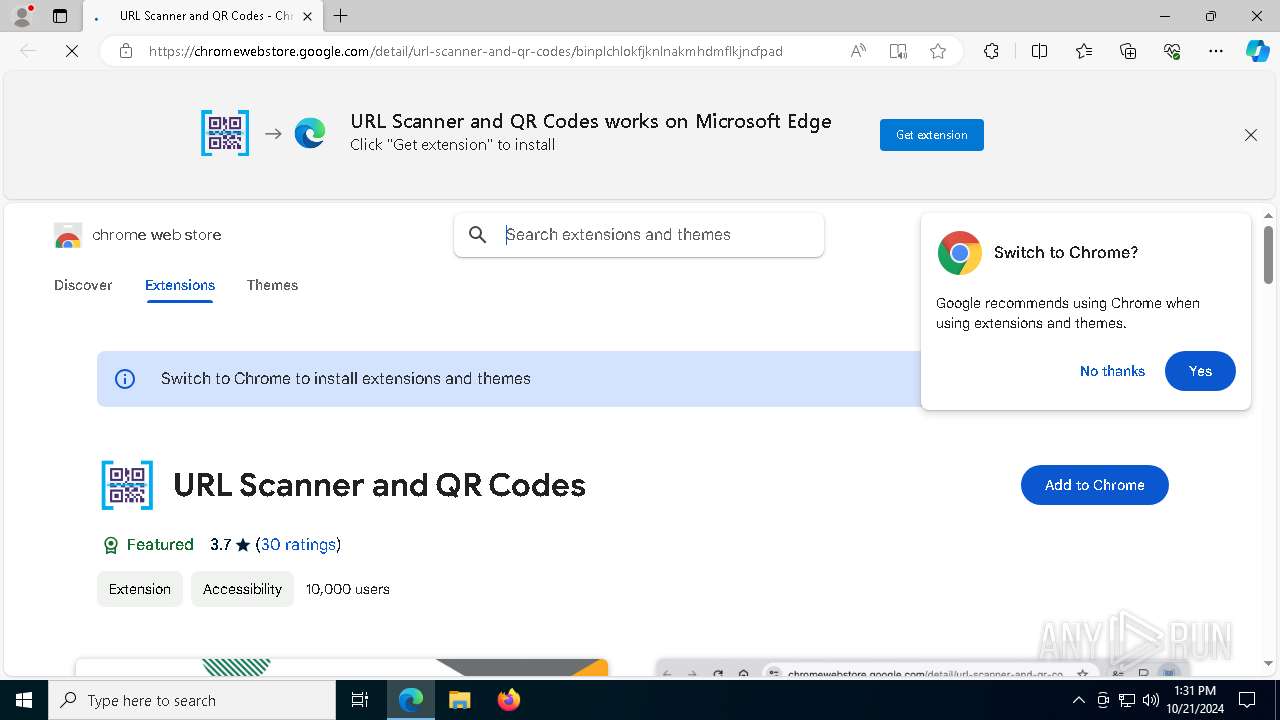Open the notification center icon

pyautogui.click(x=1247, y=700)
